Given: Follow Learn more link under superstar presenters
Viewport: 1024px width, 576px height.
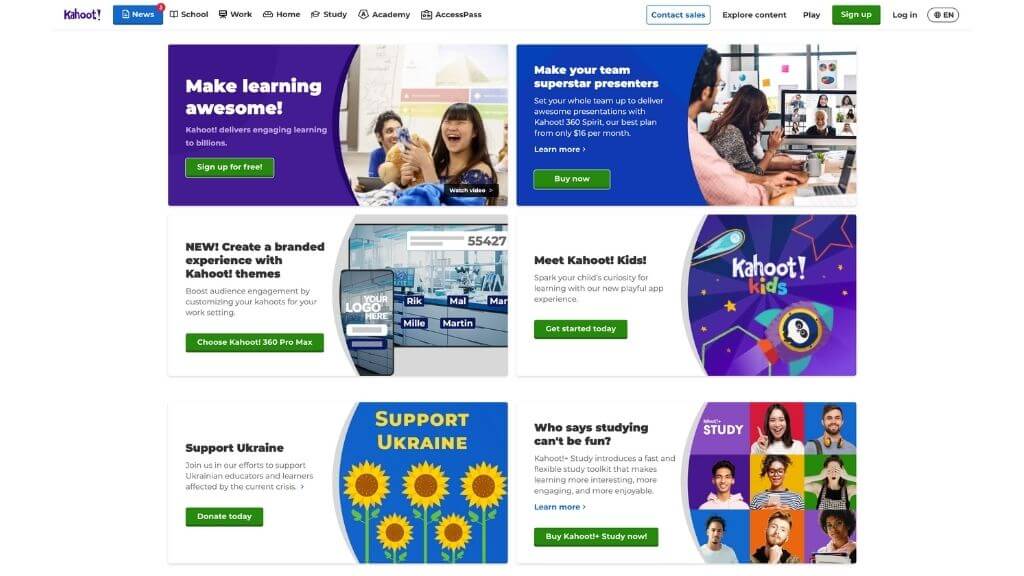Looking at the screenshot, I should point(560,150).
